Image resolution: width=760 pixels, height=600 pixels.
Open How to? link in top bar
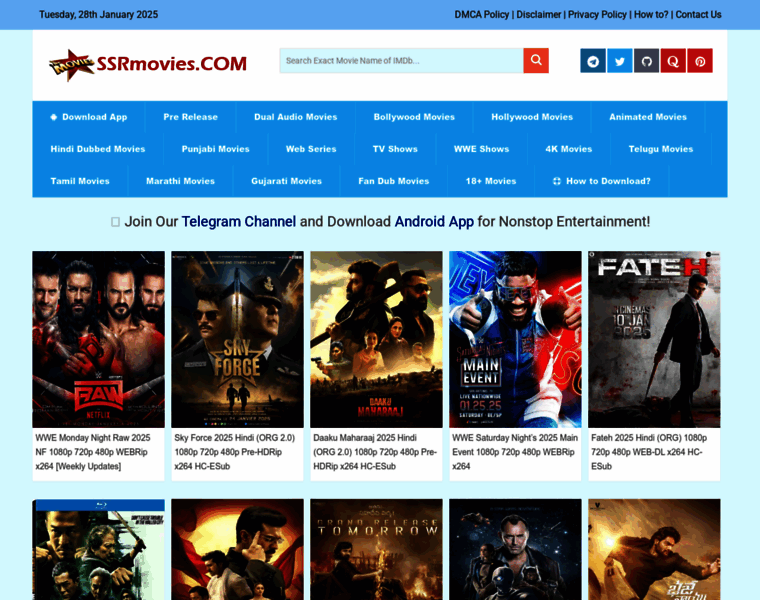(651, 15)
